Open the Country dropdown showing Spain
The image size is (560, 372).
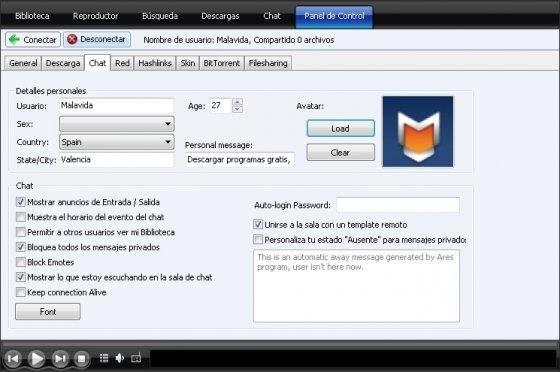tap(117, 142)
